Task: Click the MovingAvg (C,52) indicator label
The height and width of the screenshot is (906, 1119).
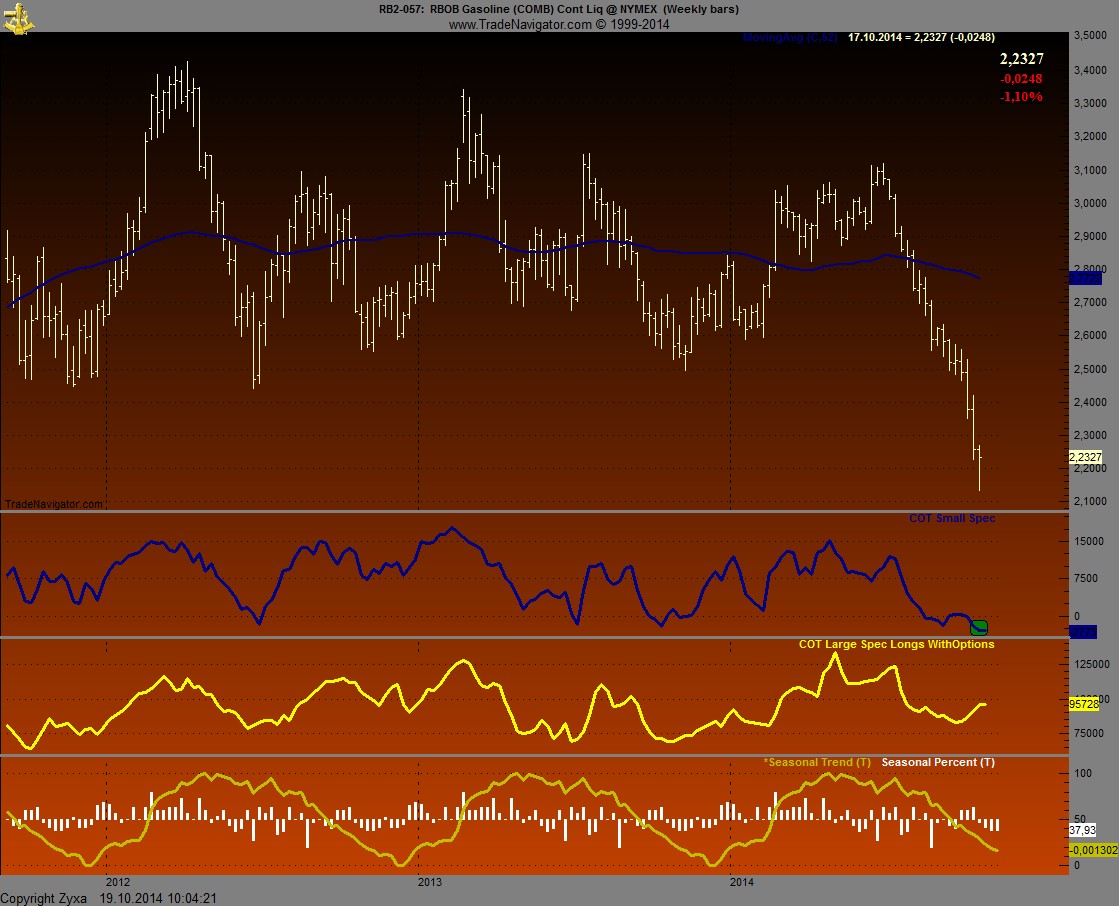Action: [x=789, y=37]
